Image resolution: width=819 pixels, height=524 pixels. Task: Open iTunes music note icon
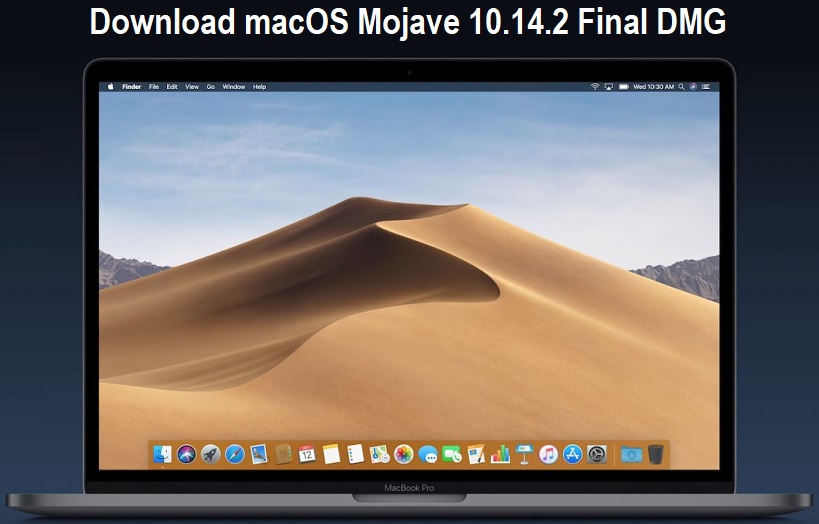(548, 454)
